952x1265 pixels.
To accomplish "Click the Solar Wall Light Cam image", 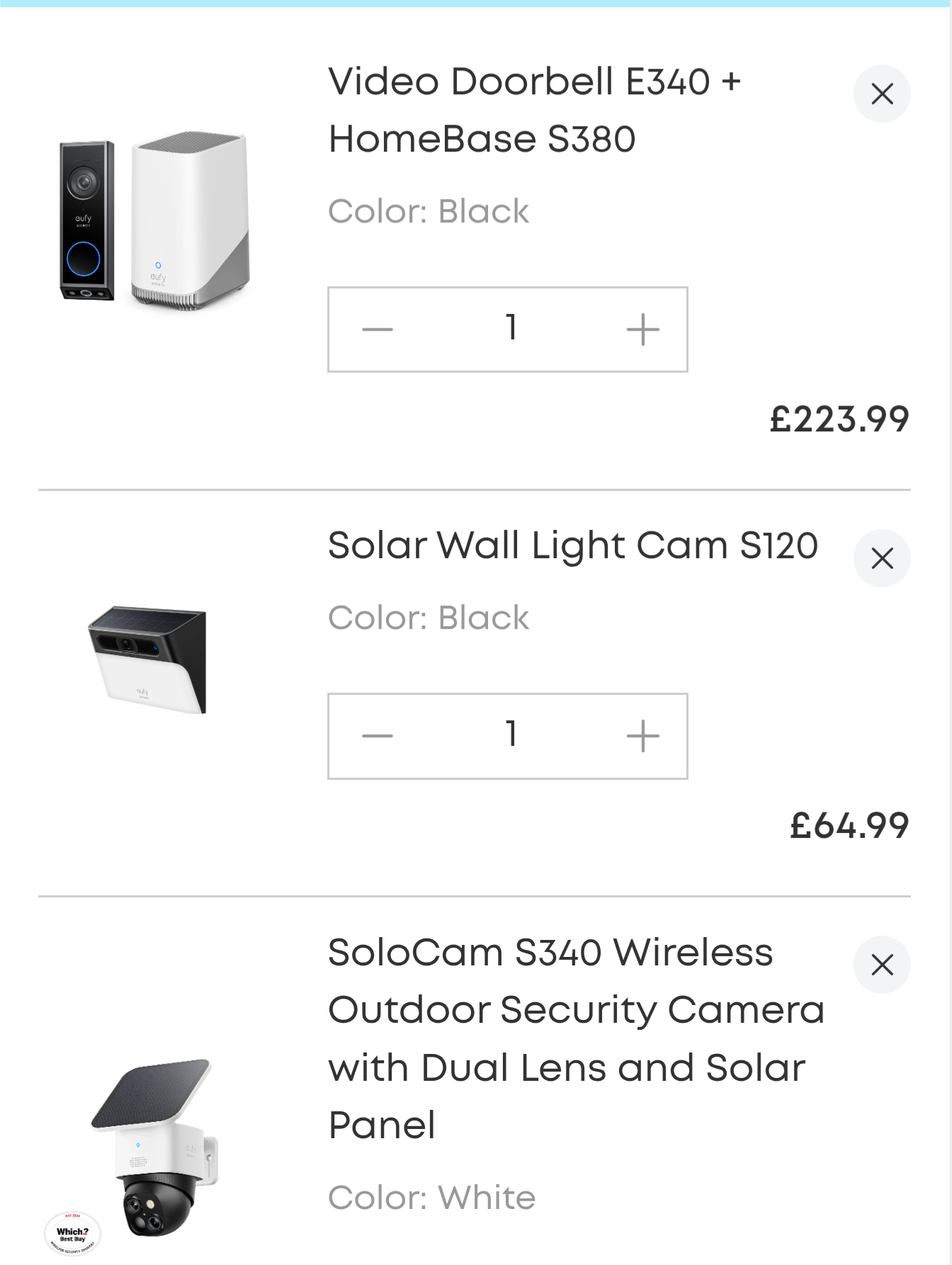I will [x=147, y=659].
